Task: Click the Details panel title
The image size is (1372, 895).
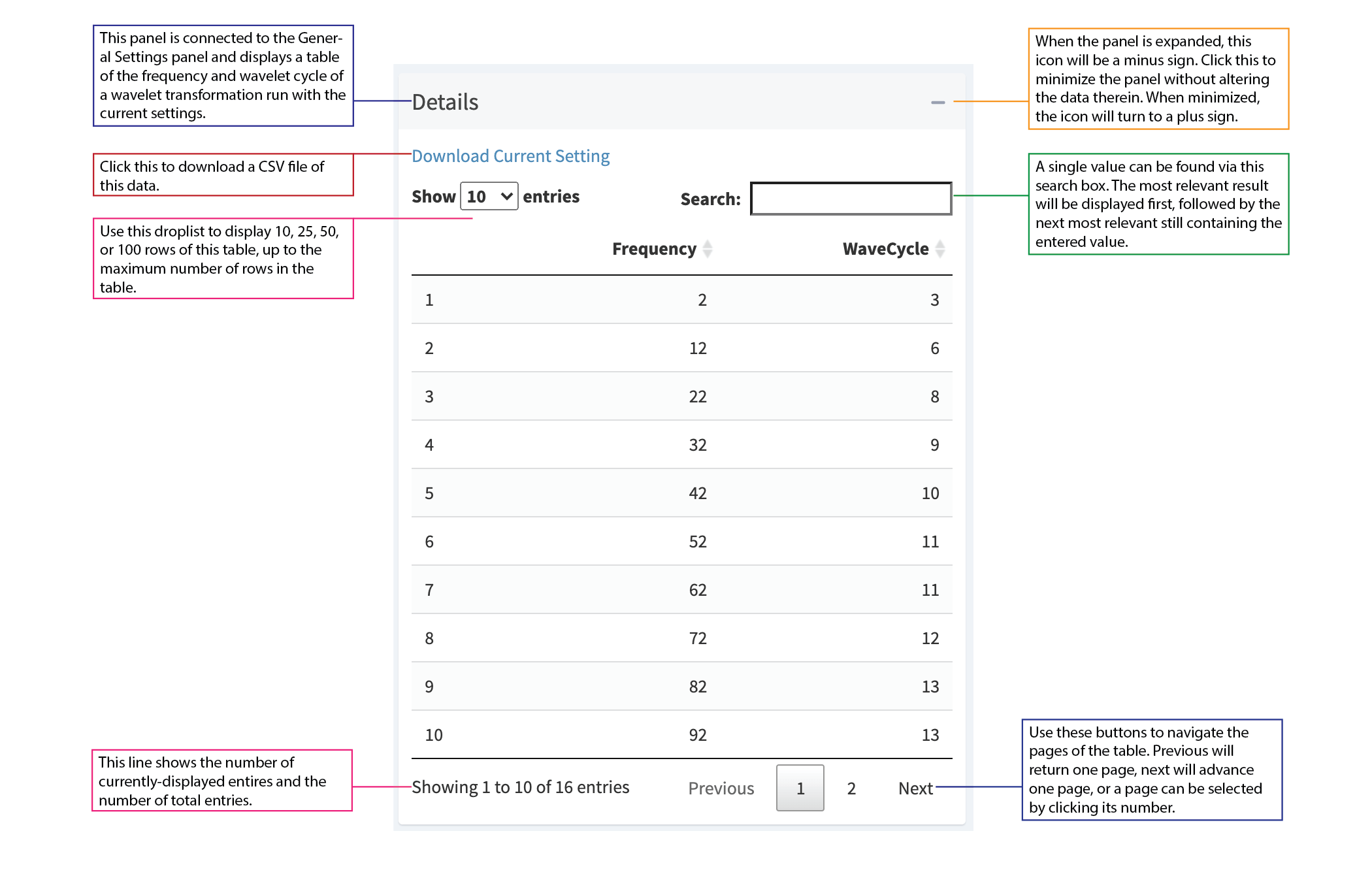Action: pos(445,103)
